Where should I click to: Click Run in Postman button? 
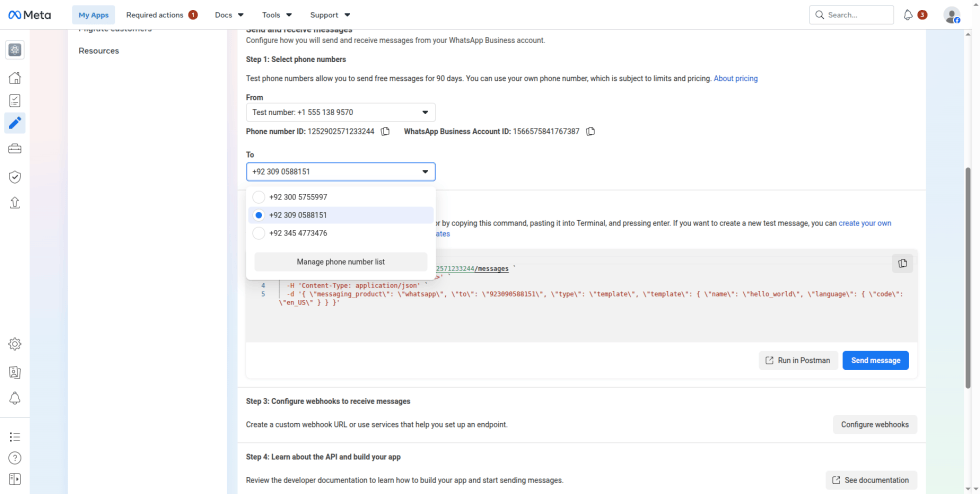click(x=798, y=360)
